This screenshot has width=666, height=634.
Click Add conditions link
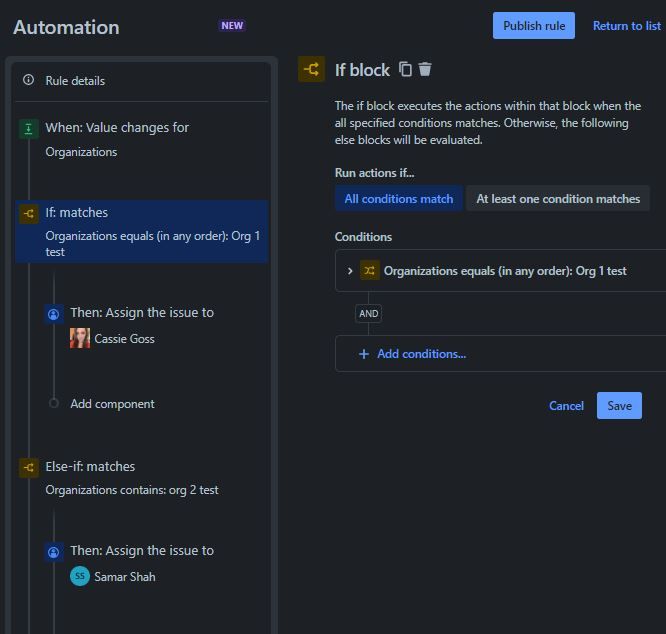pos(421,354)
